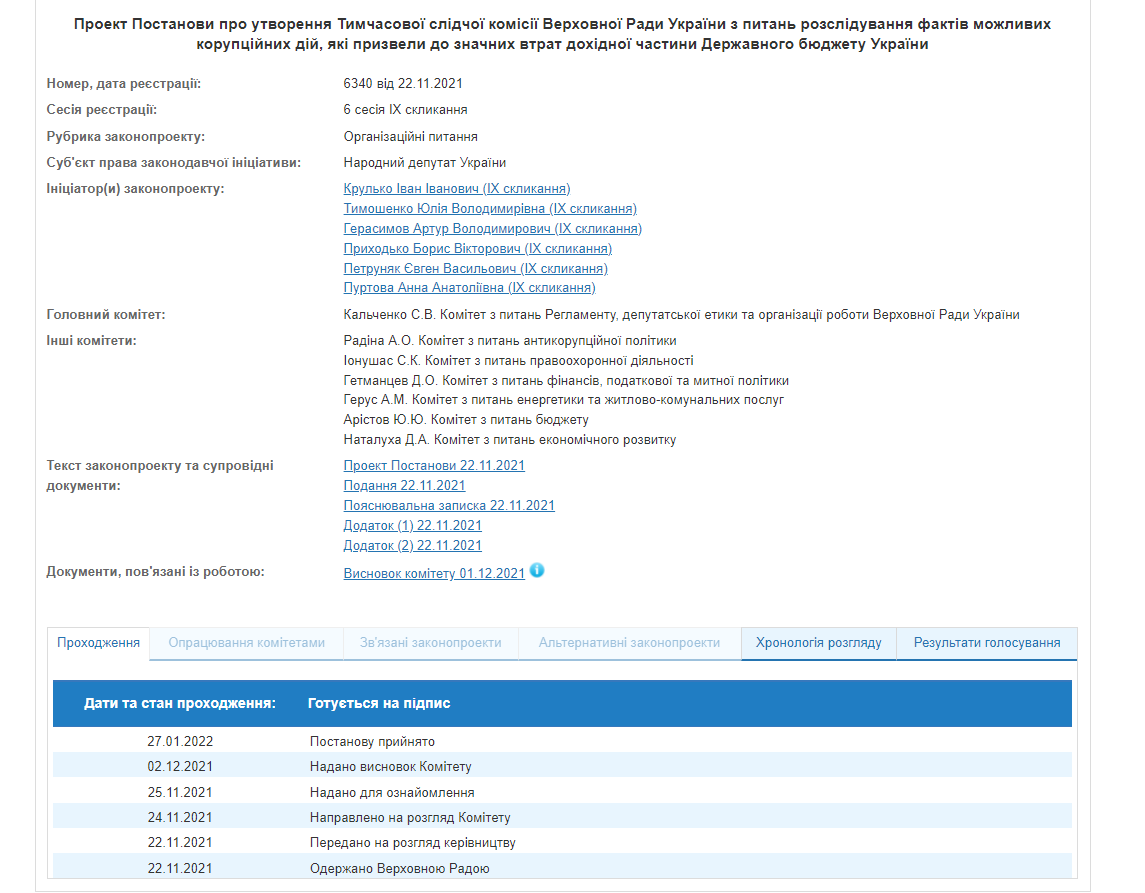Click main committee line Кальченко С.В.
This screenshot has height=893, width=1145.
tap(681, 315)
